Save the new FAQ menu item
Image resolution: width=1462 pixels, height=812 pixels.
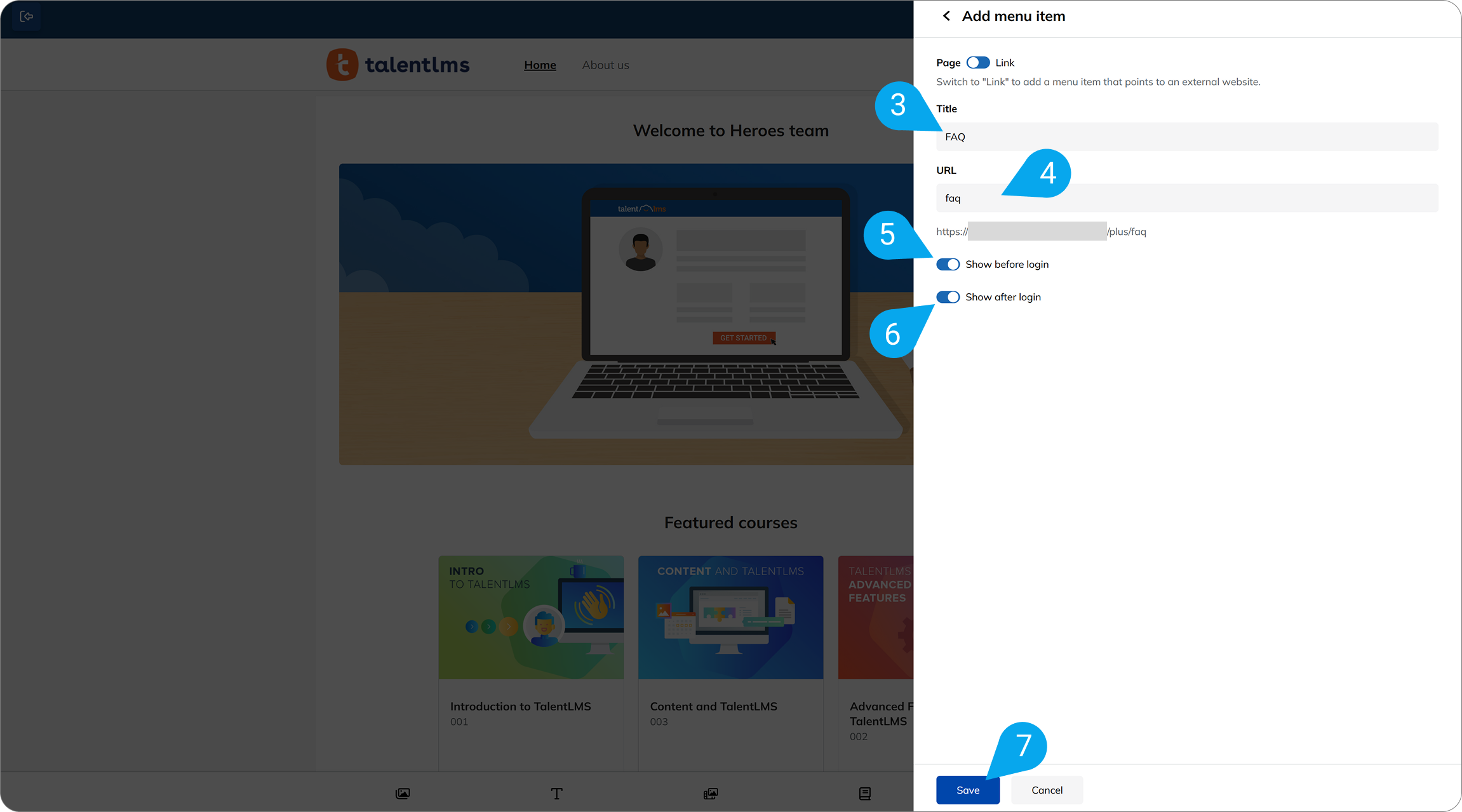[967, 790]
